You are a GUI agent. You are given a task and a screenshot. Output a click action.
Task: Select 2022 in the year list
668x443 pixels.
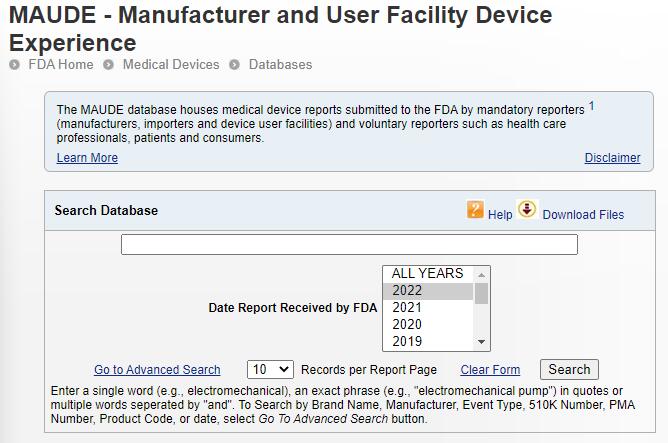[427, 290]
